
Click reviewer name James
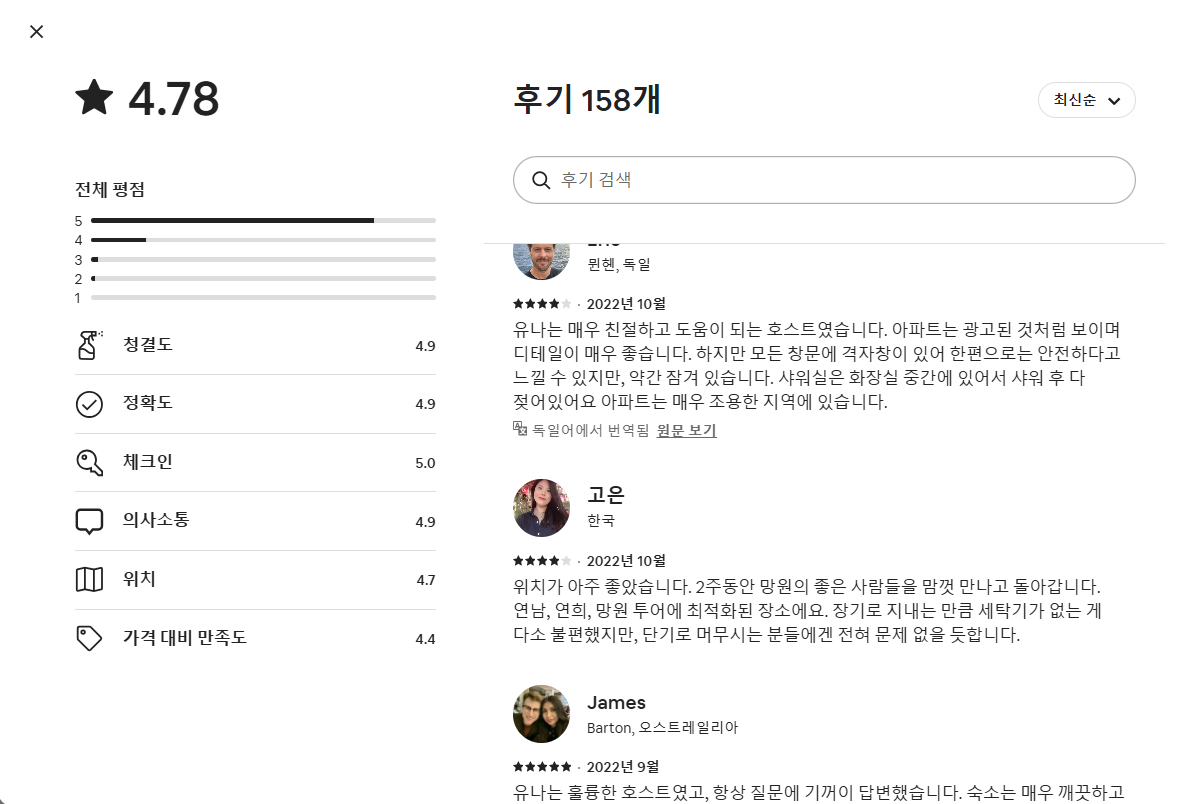[616, 702]
